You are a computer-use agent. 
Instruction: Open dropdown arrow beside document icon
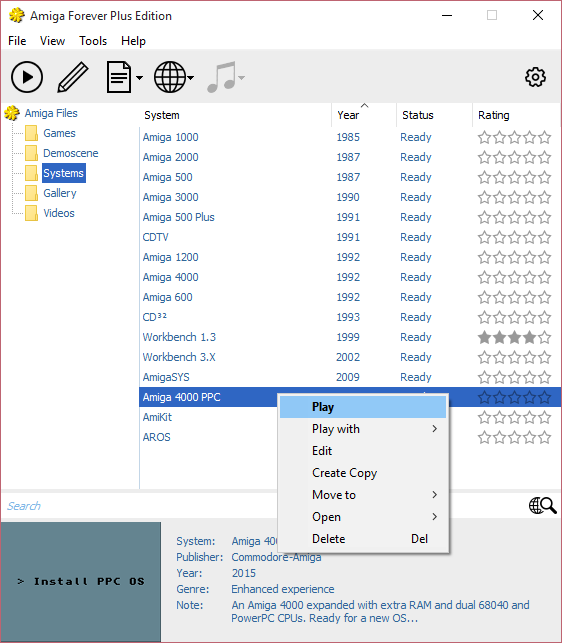[139, 78]
